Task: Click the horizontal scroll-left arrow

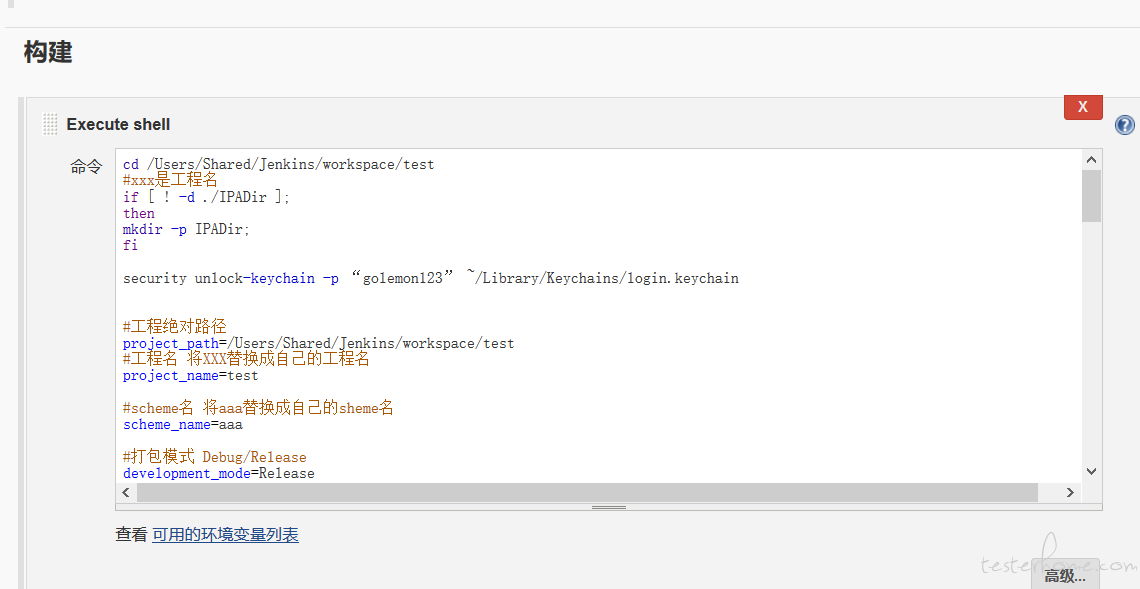Action: [126, 492]
